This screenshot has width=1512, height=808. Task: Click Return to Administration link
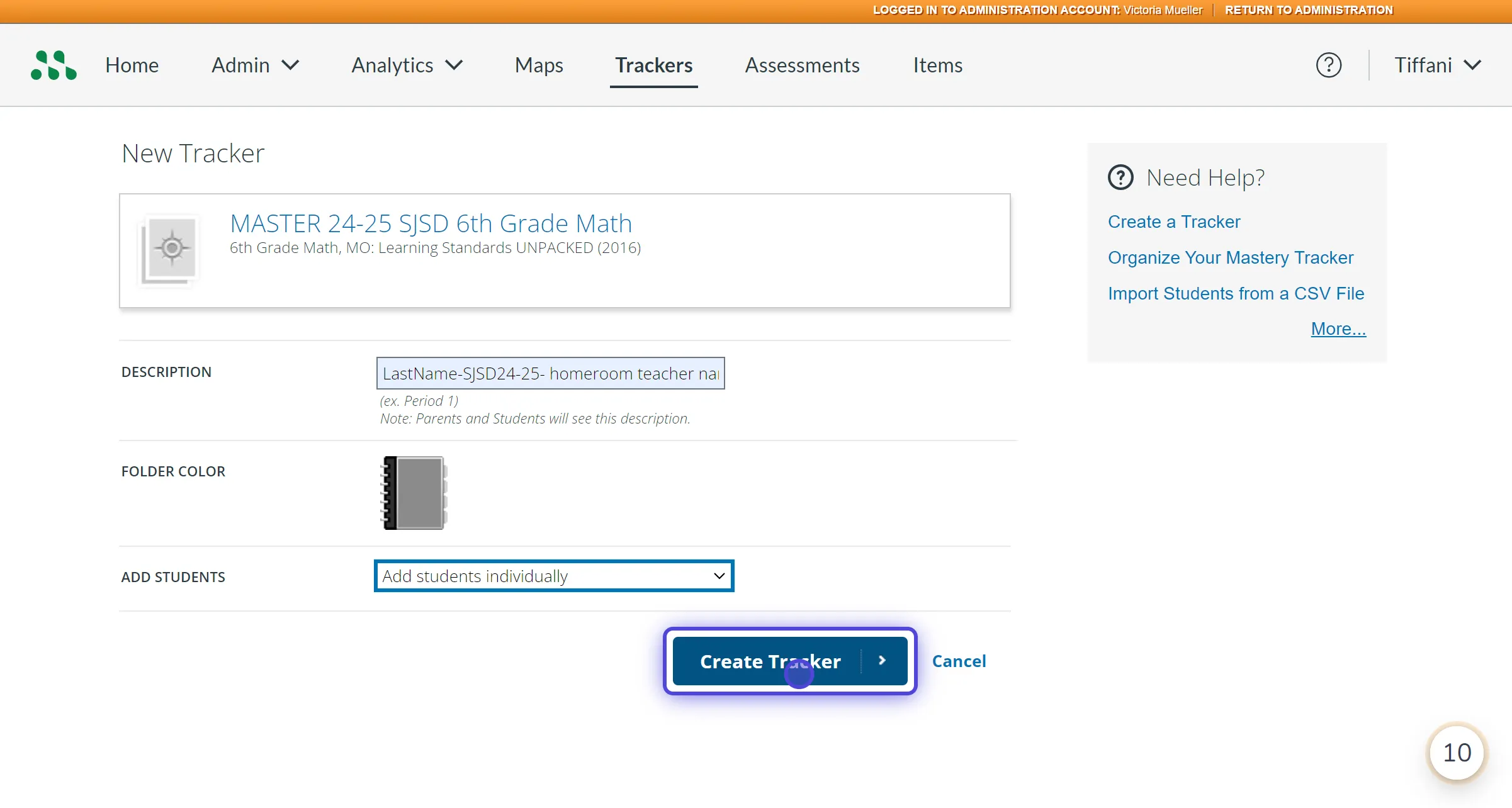pos(1309,10)
